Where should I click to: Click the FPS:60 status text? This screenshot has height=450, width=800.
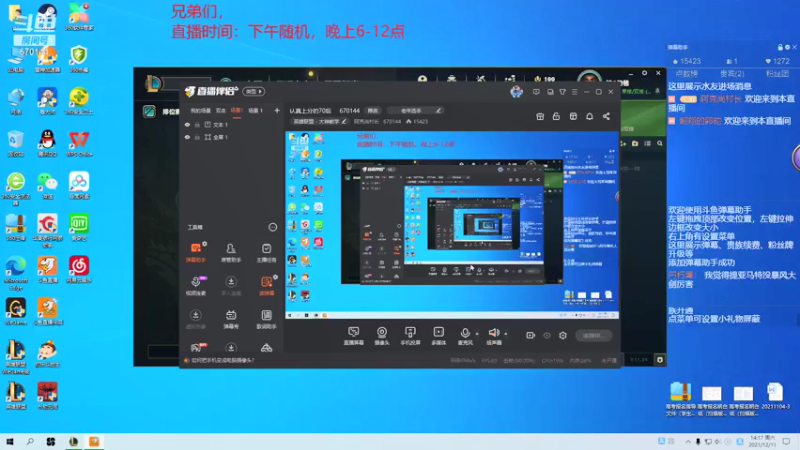(489, 360)
